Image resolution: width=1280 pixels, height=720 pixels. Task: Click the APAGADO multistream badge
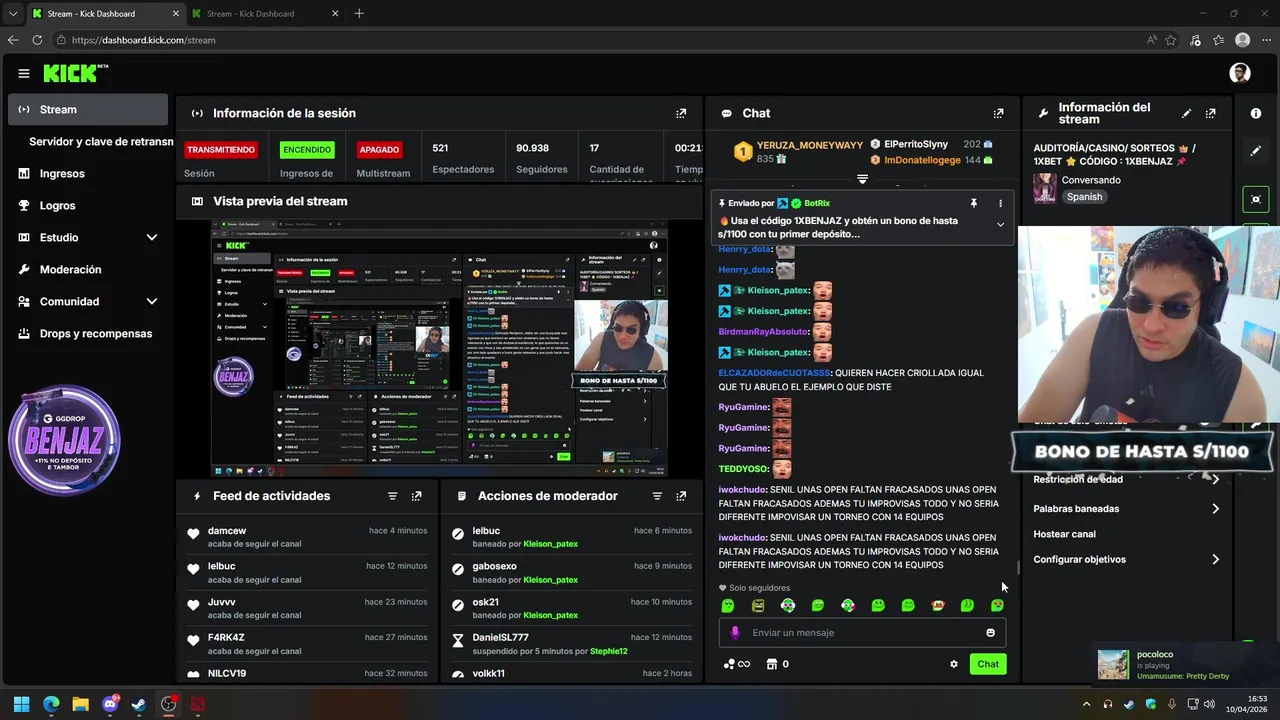tap(380, 150)
